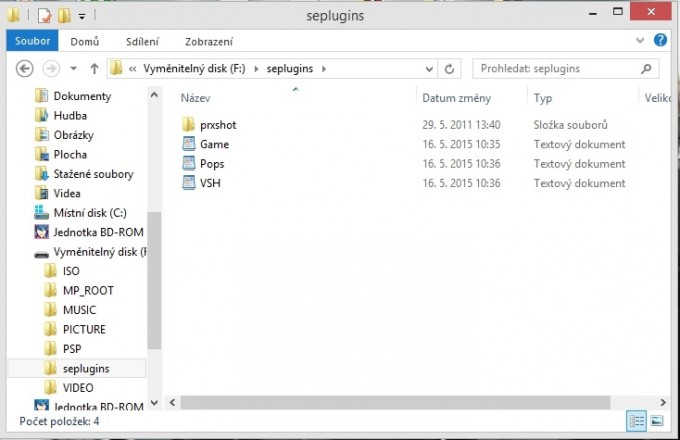Open Help question mark icon
680x440 pixels.
click(x=660, y=40)
